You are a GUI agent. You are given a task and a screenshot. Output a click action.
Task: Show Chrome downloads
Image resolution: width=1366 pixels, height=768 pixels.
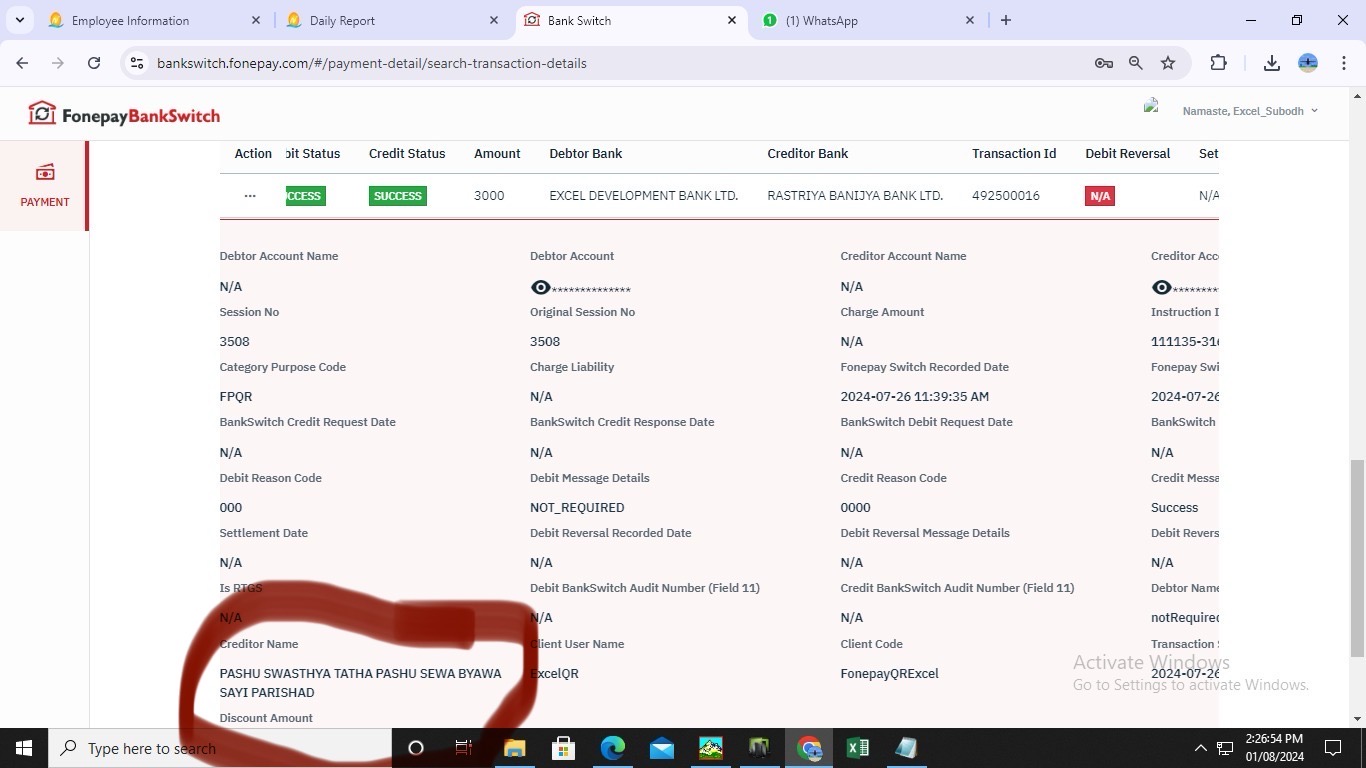[1272, 63]
